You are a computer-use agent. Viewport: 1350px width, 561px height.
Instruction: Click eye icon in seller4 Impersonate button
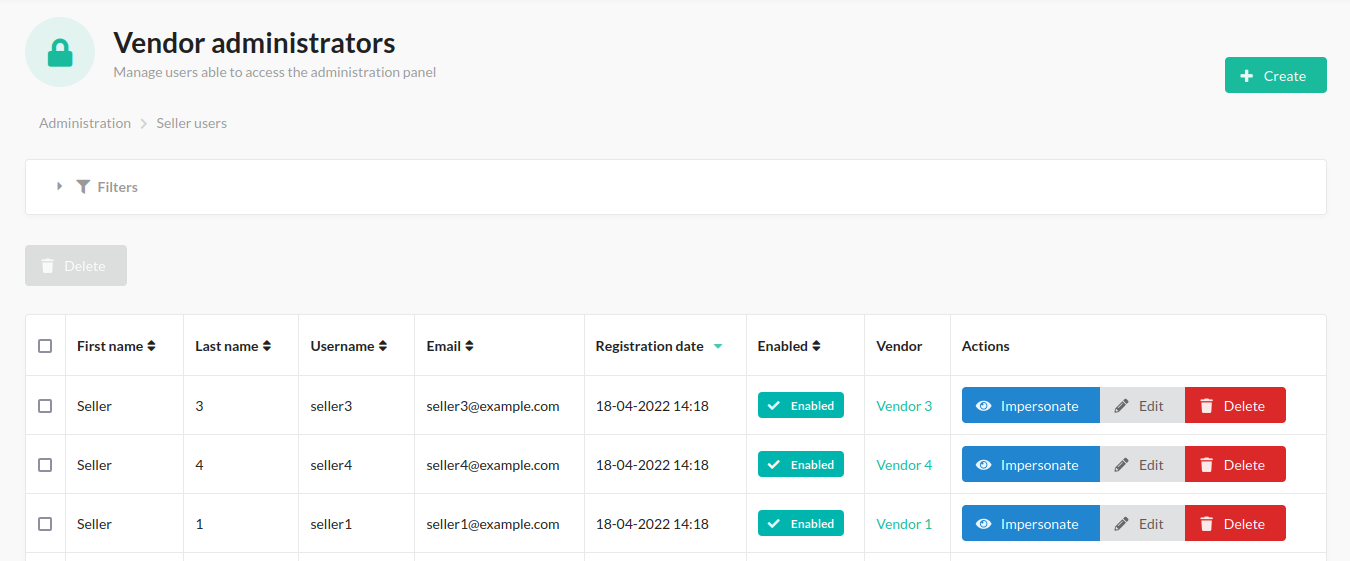pos(983,465)
